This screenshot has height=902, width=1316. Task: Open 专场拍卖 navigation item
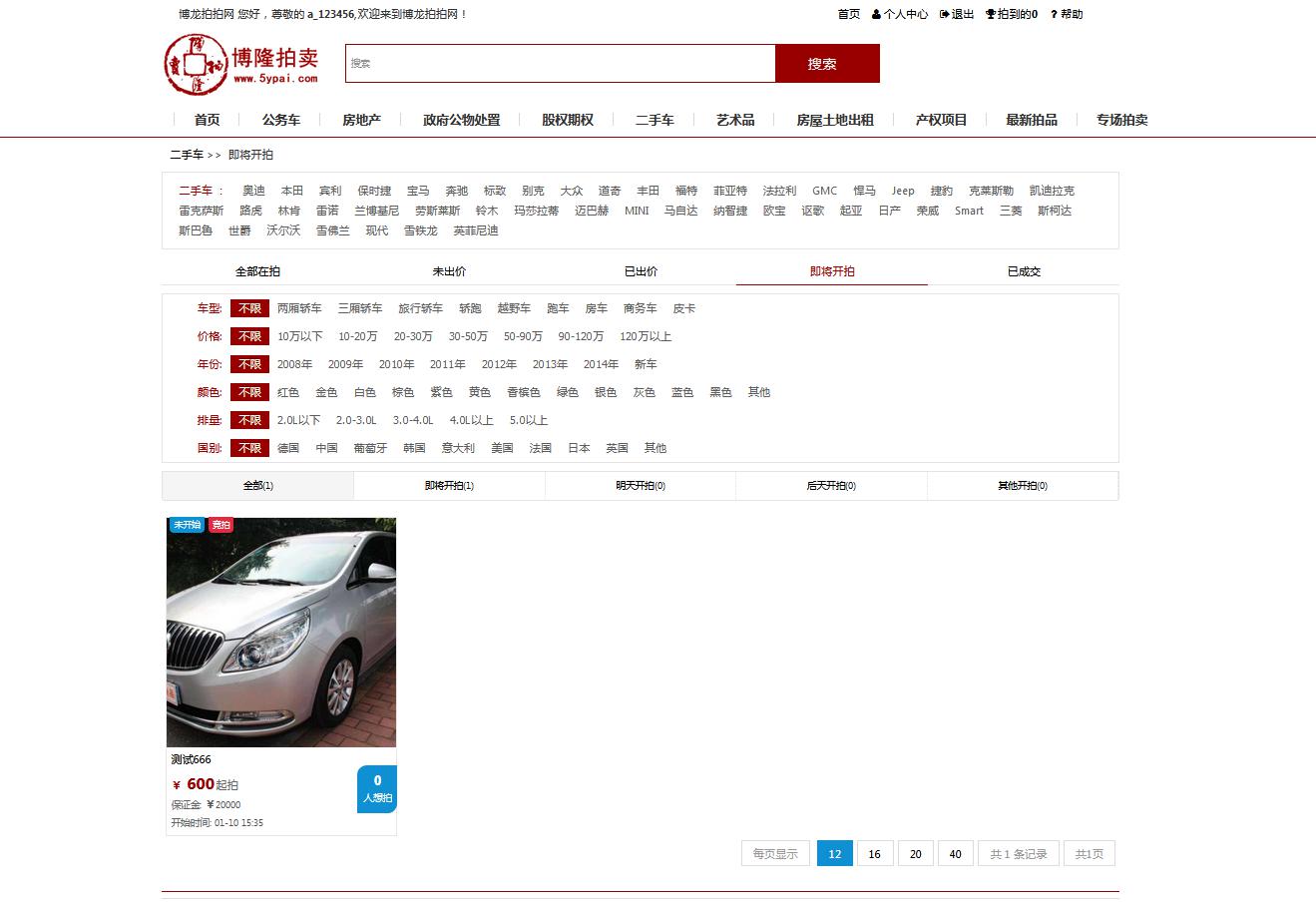coord(1122,120)
